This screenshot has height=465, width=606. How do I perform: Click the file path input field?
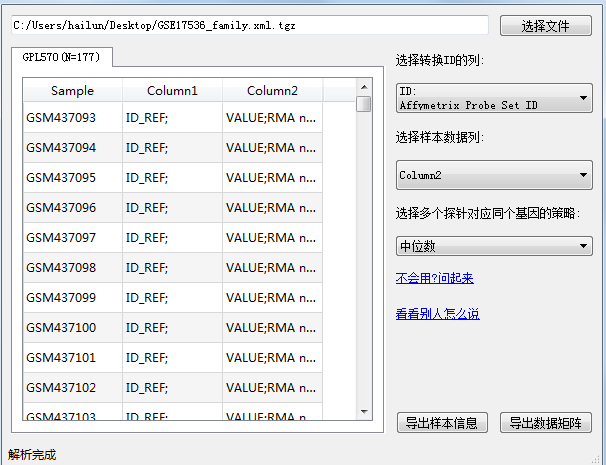pos(250,25)
